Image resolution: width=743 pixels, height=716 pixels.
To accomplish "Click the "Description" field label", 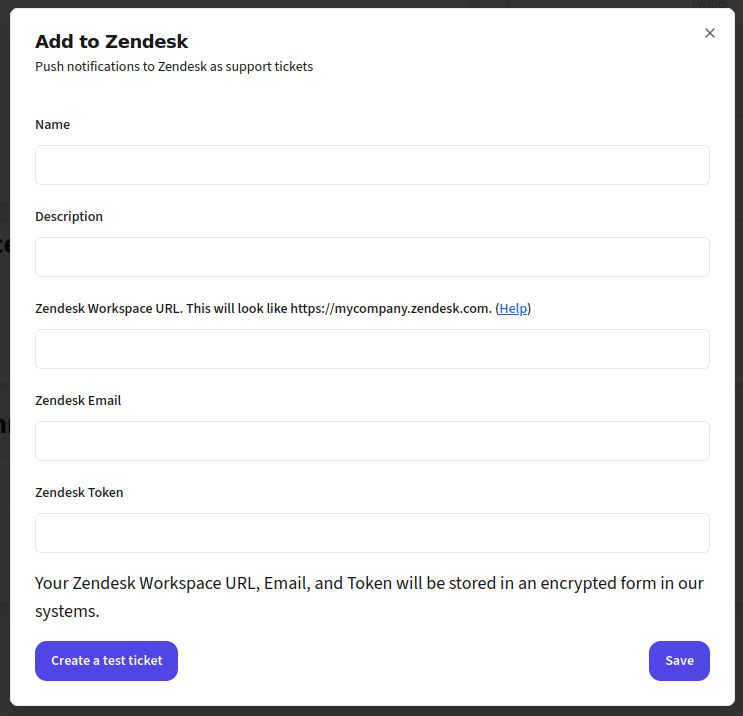I will coord(69,217).
